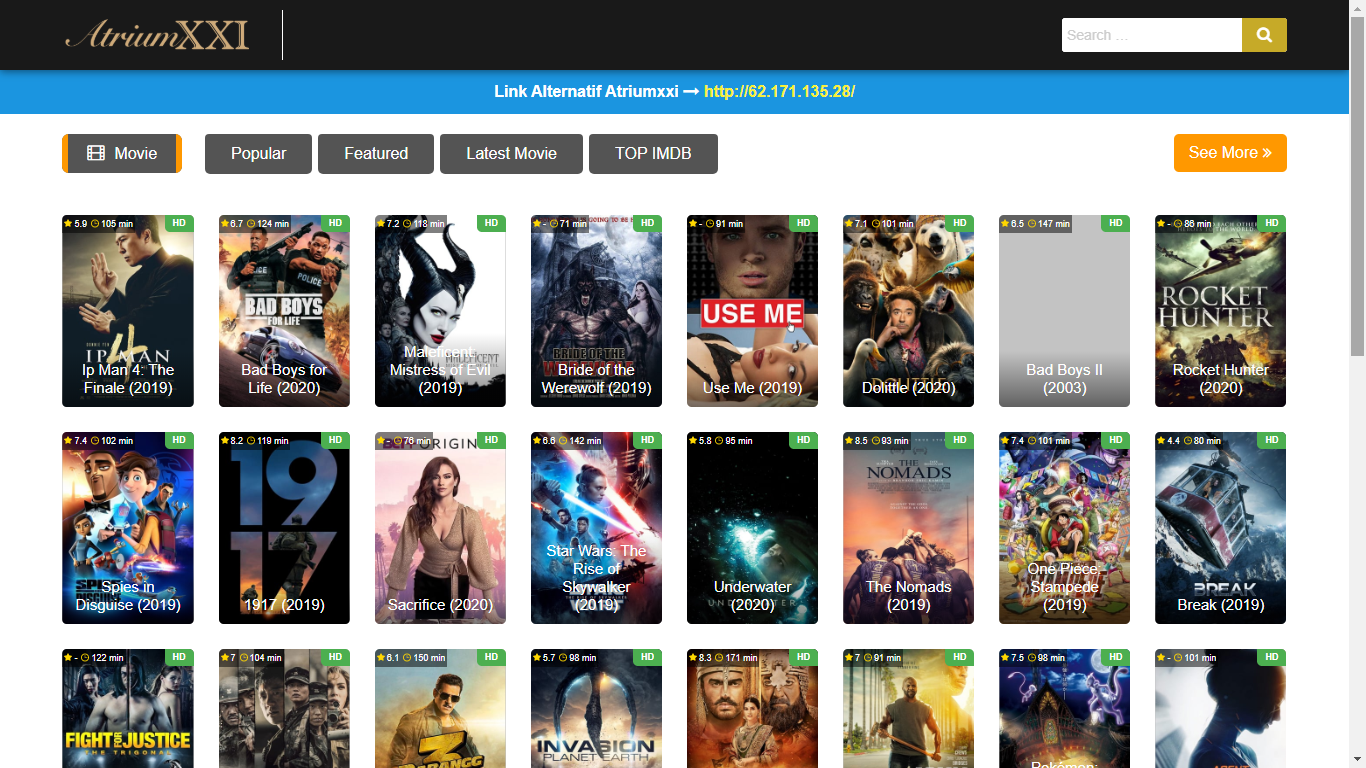Screen dimensions: 1366x768
Task: Open Use Me (2019) movie
Action: [752, 311]
